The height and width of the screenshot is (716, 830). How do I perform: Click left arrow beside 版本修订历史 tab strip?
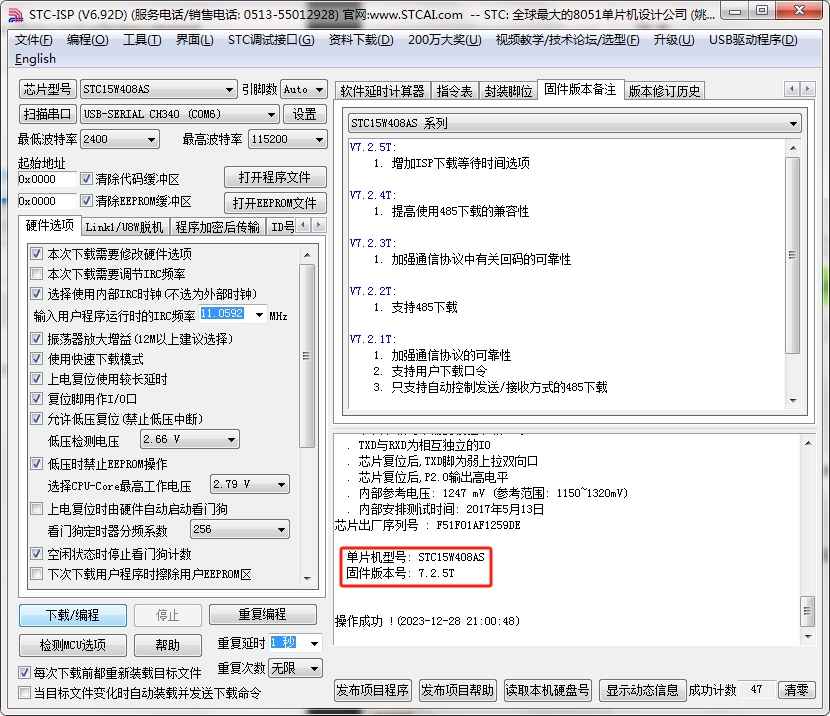791,89
